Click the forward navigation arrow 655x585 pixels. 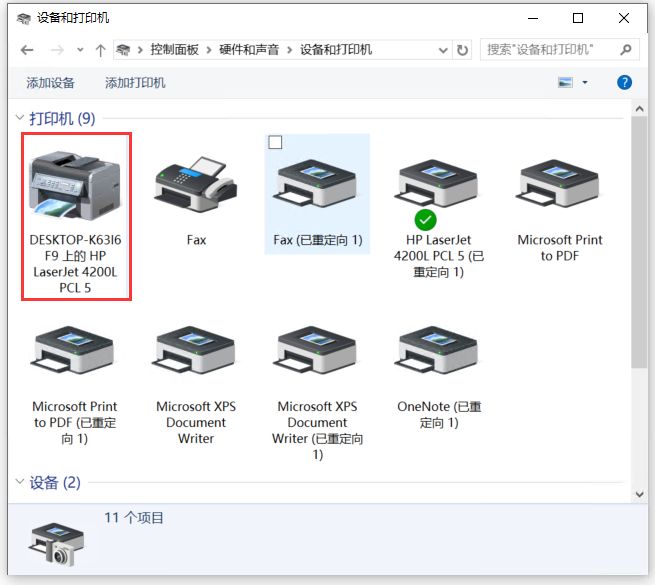click(57, 50)
